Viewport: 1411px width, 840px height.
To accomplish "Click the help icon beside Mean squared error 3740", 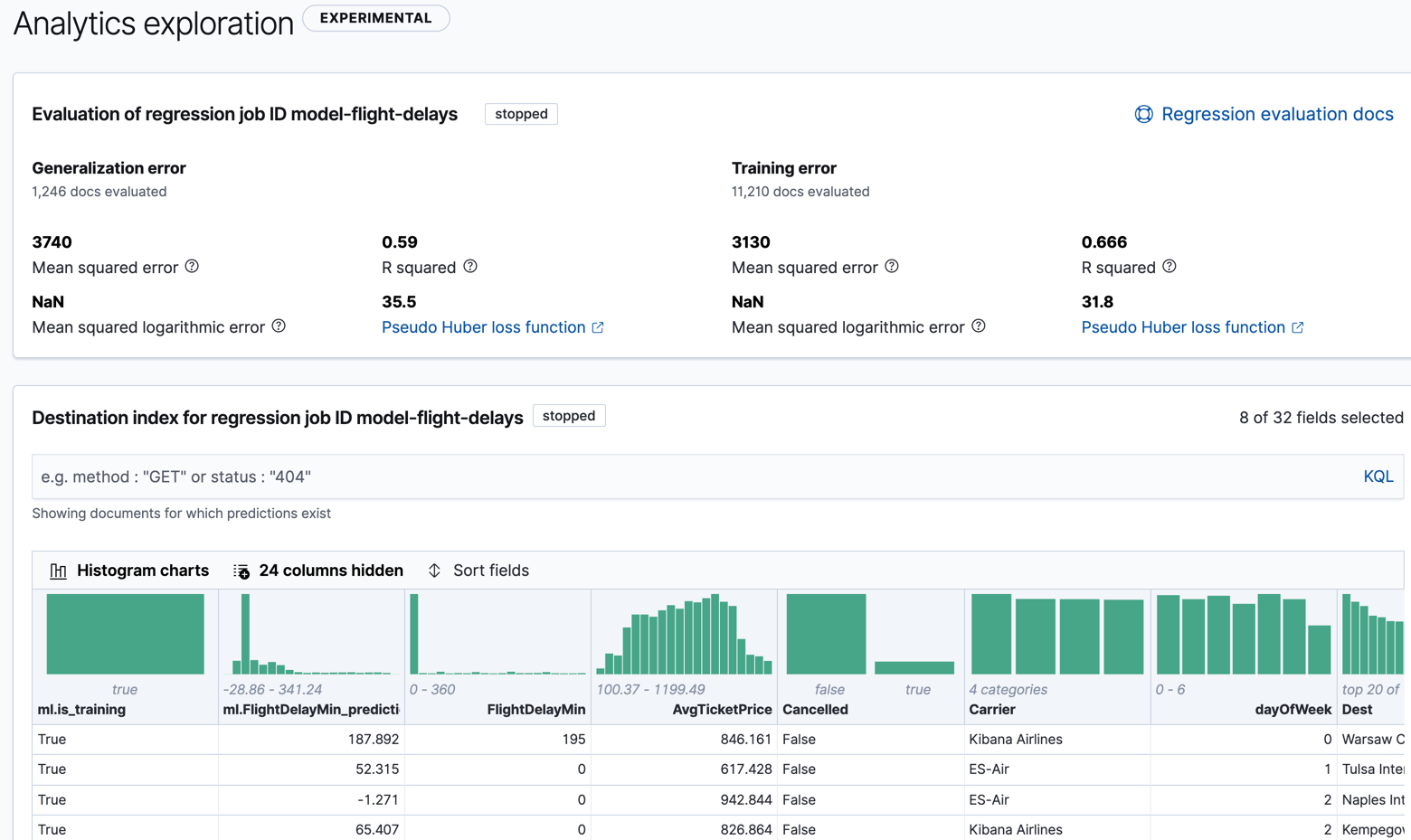I will click(x=190, y=266).
